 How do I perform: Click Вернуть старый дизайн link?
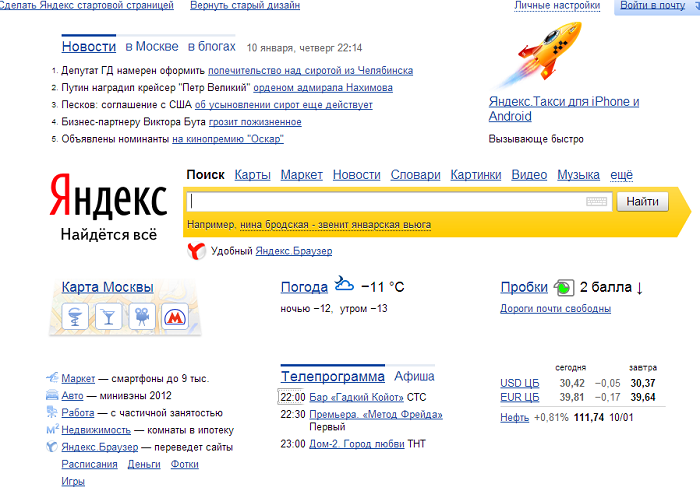pyautogui.click(x=245, y=5)
